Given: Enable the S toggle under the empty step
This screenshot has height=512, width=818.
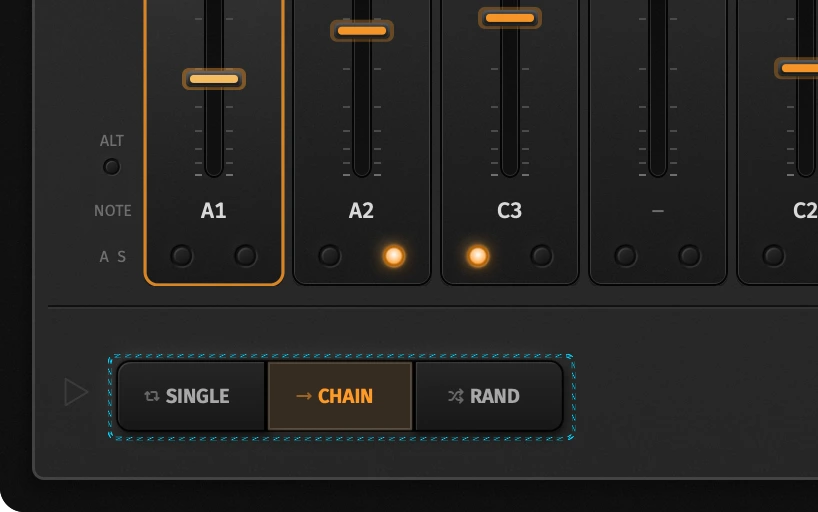Looking at the screenshot, I should (x=690, y=256).
